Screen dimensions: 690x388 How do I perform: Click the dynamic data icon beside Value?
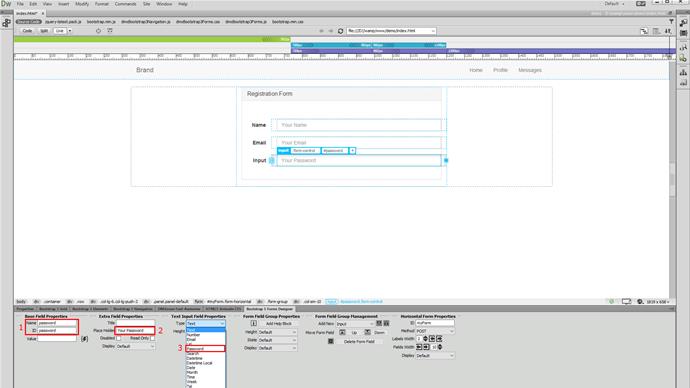point(84,339)
